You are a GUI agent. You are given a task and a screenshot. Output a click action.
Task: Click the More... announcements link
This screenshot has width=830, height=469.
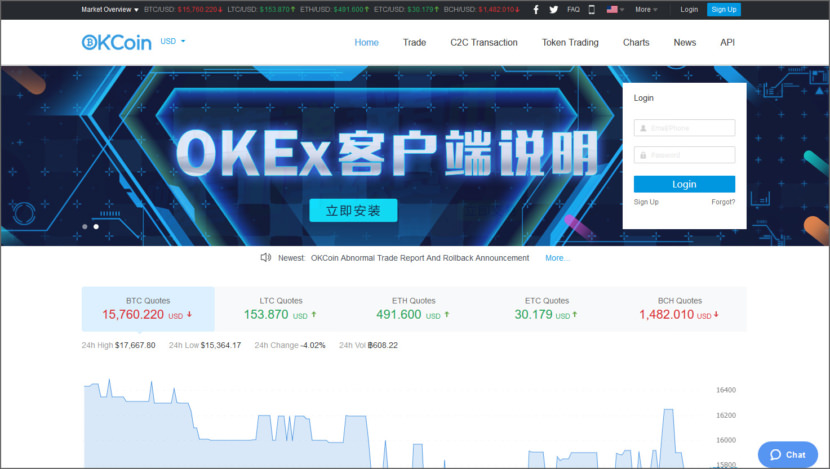pyautogui.click(x=557, y=258)
